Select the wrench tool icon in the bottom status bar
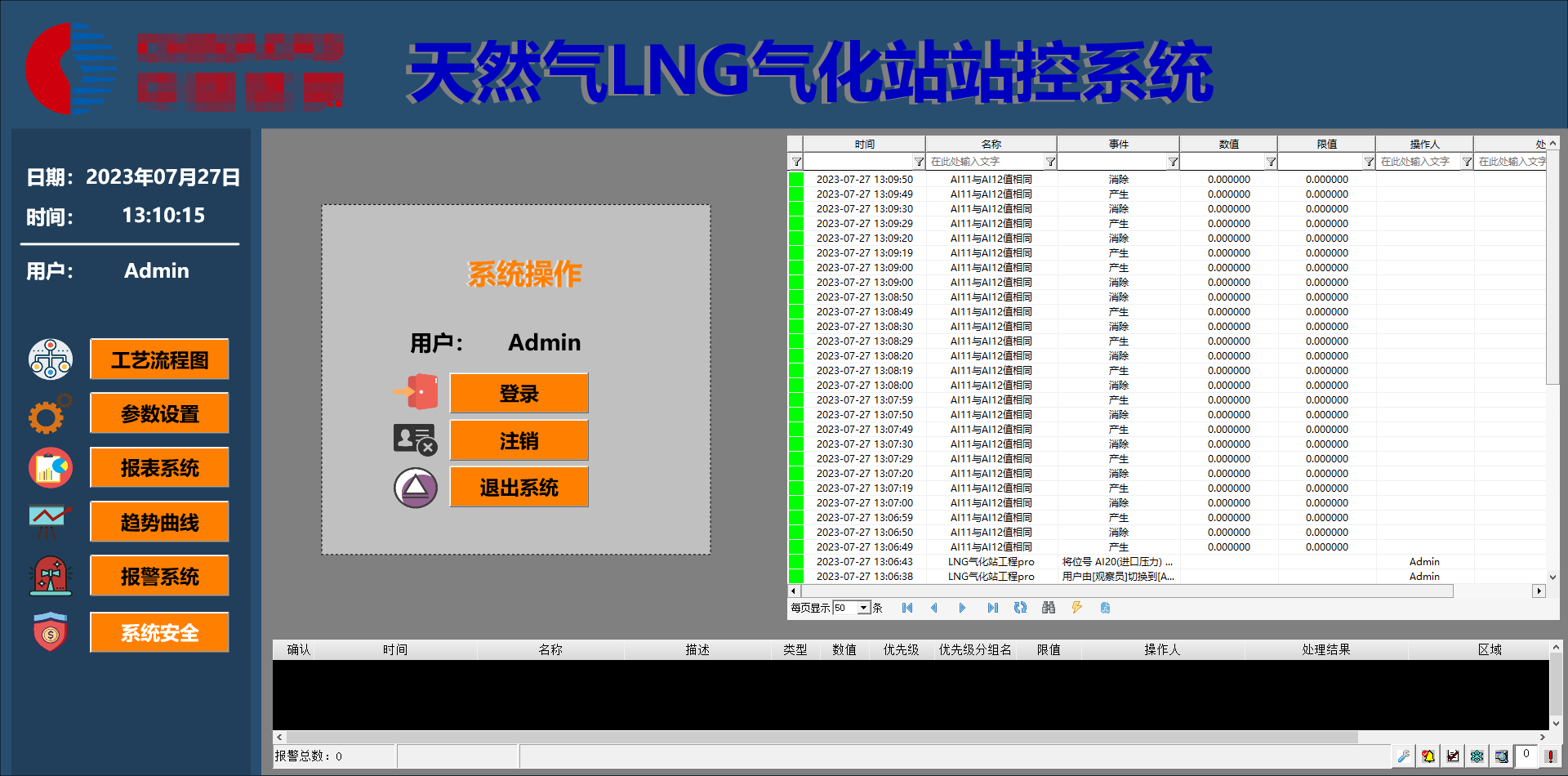This screenshot has height=776, width=1568. [x=1405, y=756]
